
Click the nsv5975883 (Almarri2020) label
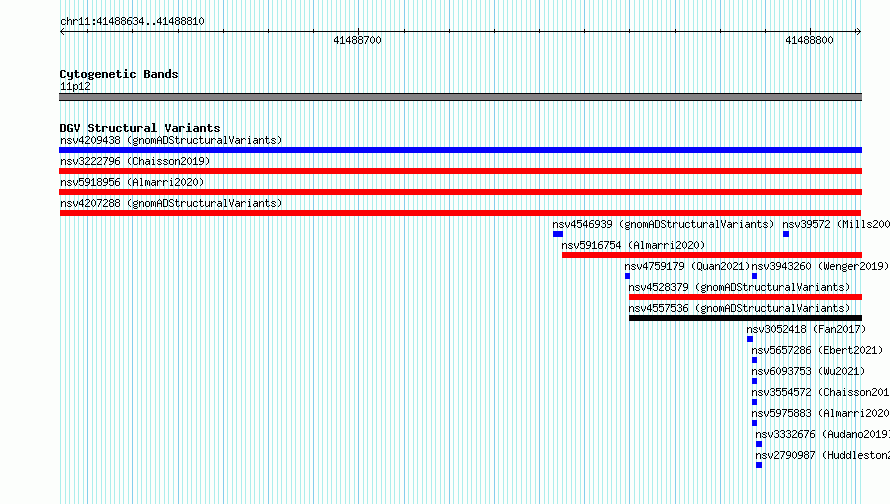[820, 413]
